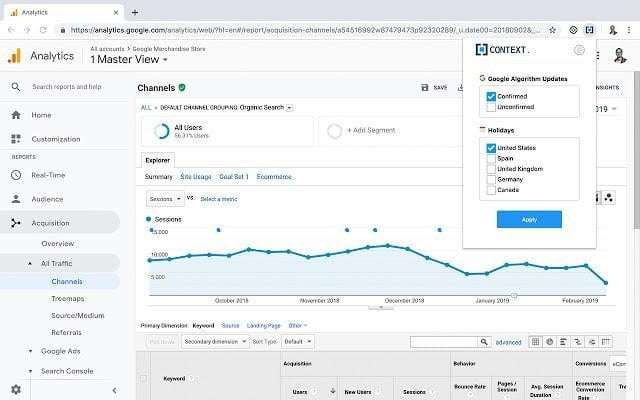This screenshot has height=400, width=640.
Task: Open the Other primary dimension dropdown
Action: pyautogui.click(x=298, y=325)
